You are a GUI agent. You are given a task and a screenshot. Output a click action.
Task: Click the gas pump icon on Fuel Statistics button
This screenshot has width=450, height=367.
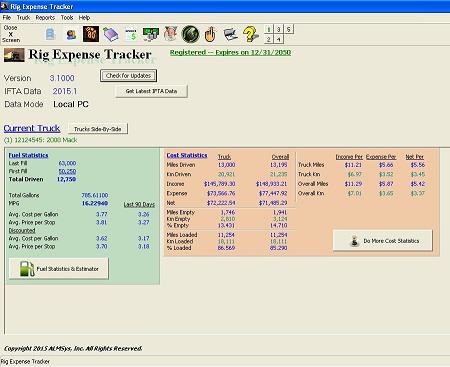click(x=27, y=269)
